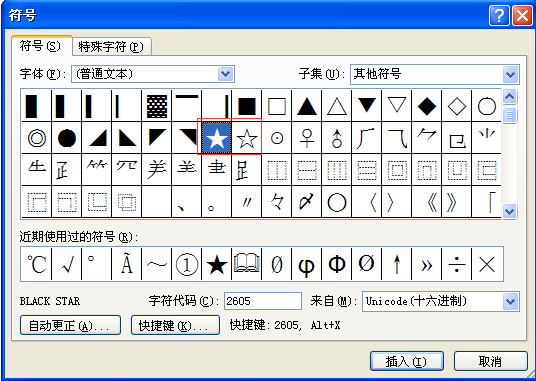Select the left double angle bracket 《
This screenshot has height=381, width=536.
pos(427,202)
